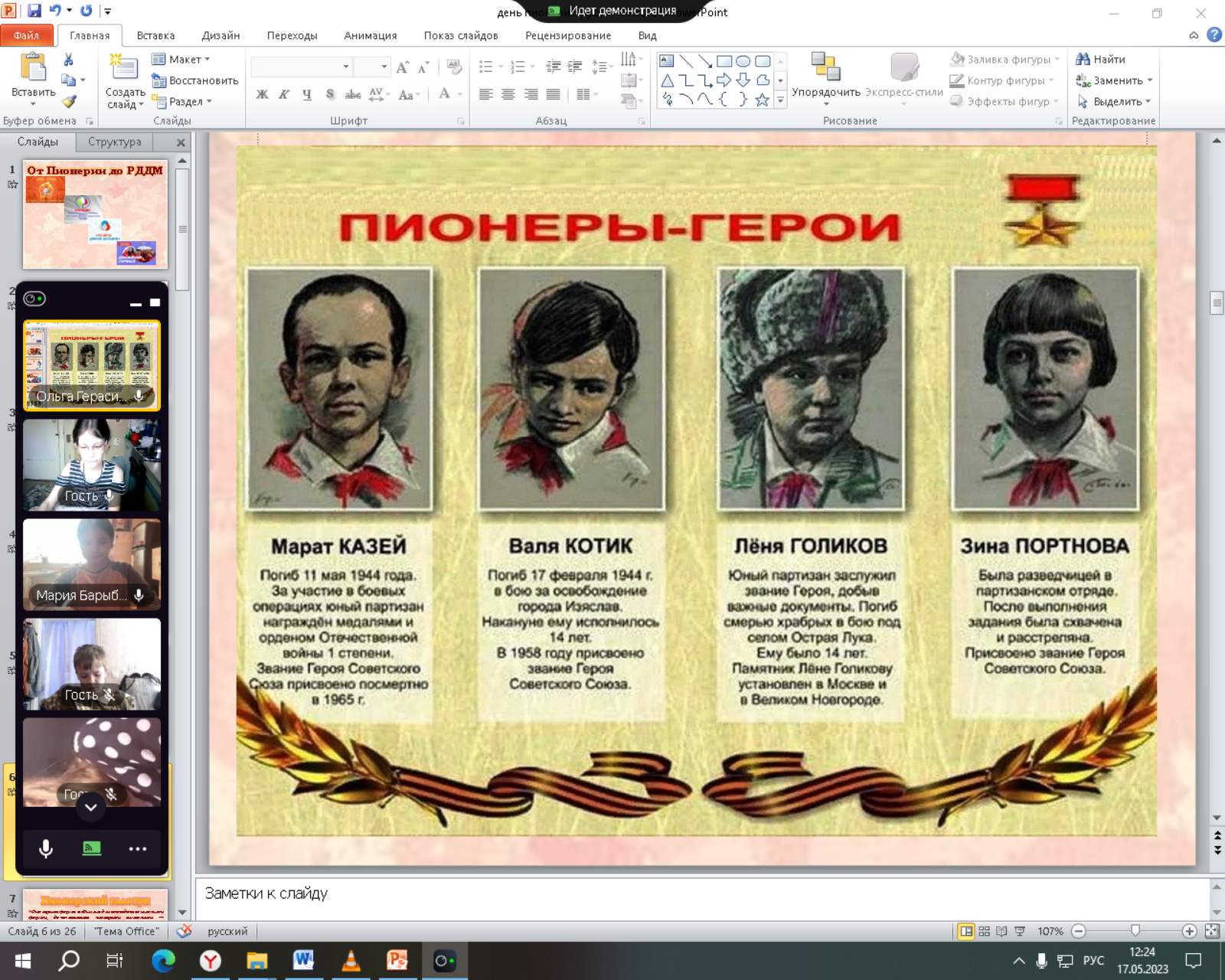Clear text formatting with eraser icon
This screenshot has height=980, width=1225.
tap(455, 67)
